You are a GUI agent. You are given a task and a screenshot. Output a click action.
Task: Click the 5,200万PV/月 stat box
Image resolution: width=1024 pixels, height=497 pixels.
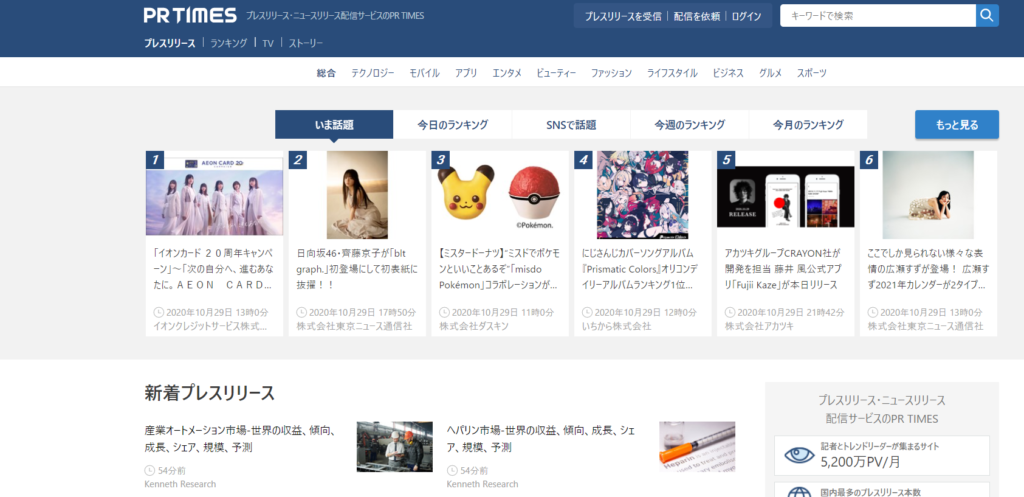point(882,455)
